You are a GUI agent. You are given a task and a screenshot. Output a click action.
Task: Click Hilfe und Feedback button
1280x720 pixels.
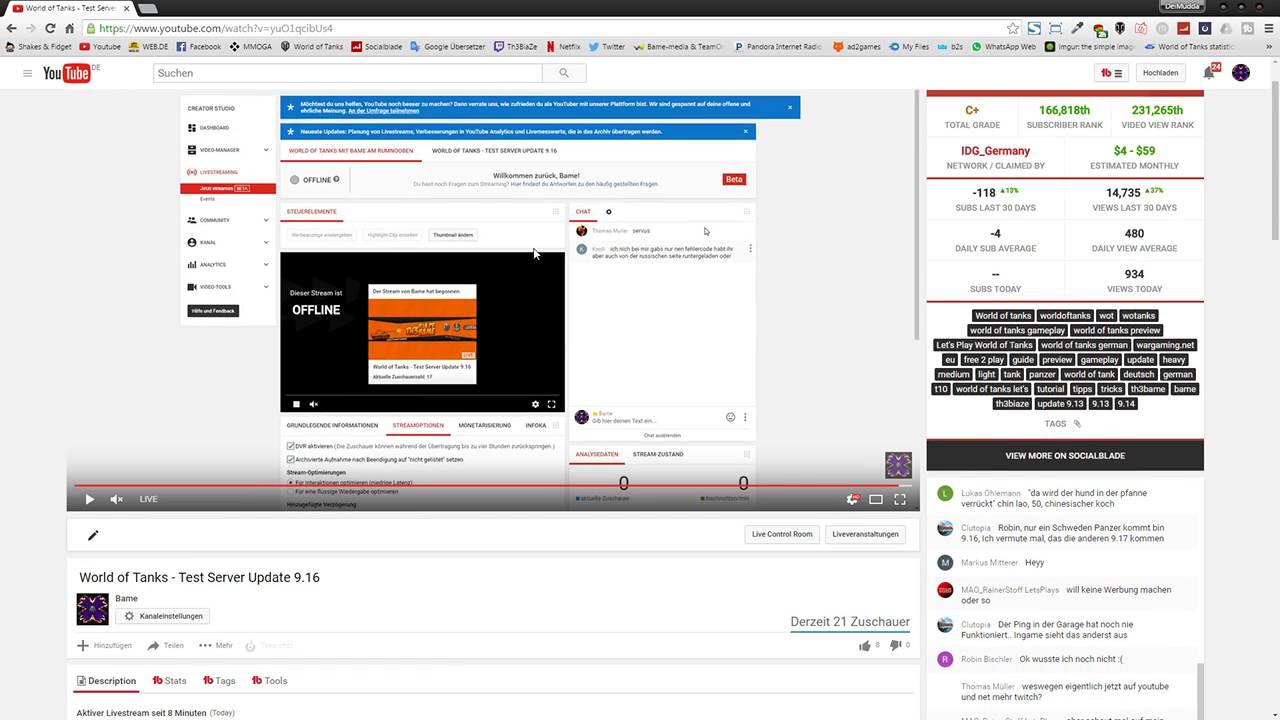coord(213,311)
